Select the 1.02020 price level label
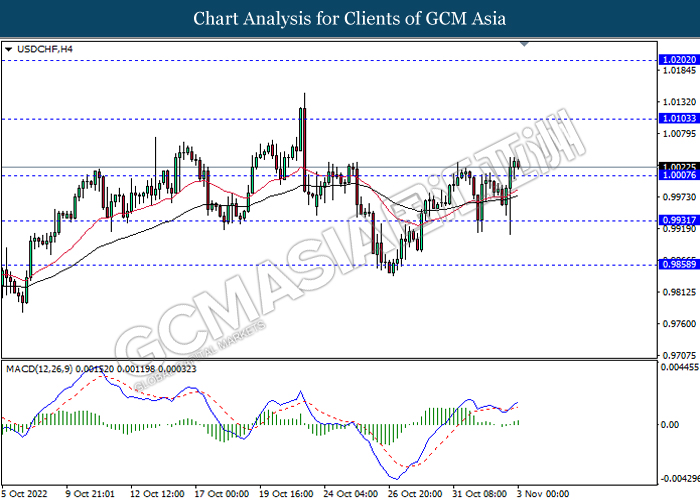The image size is (700, 500). tap(679, 60)
